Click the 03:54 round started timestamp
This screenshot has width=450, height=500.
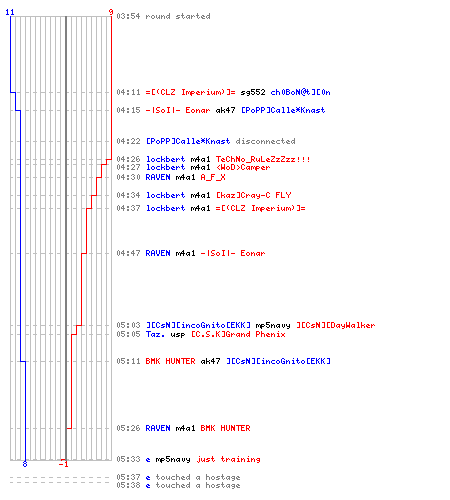click(128, 16)
